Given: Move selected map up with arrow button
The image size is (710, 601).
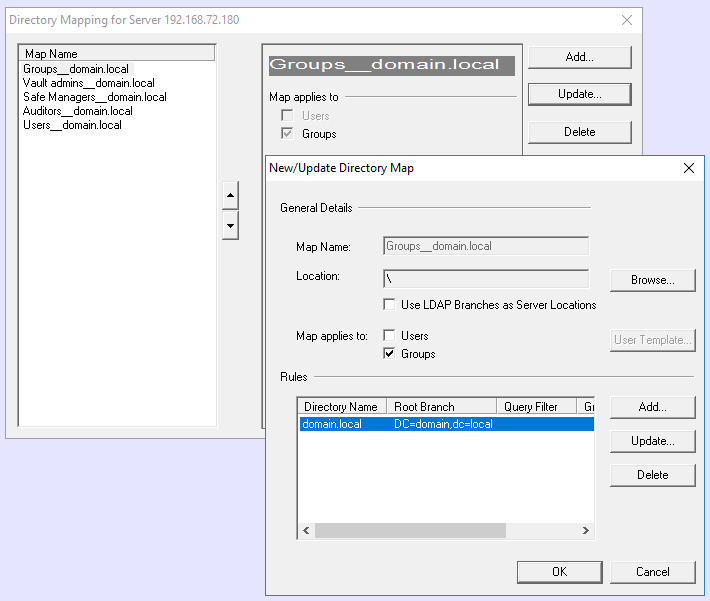Looking at the screenshot, I should click(230, 195).
